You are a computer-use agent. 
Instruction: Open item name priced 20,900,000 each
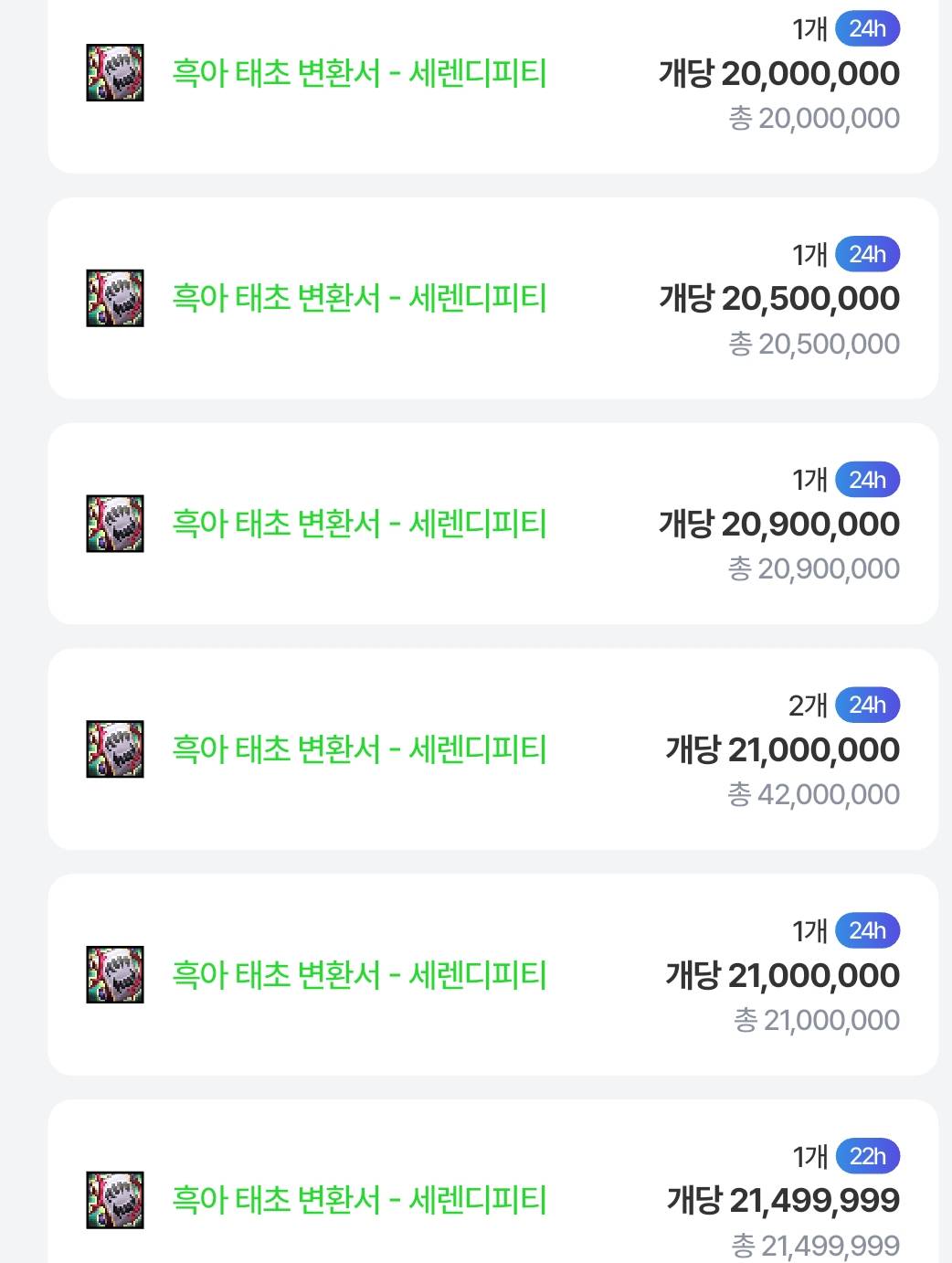[x=359, y=524]
